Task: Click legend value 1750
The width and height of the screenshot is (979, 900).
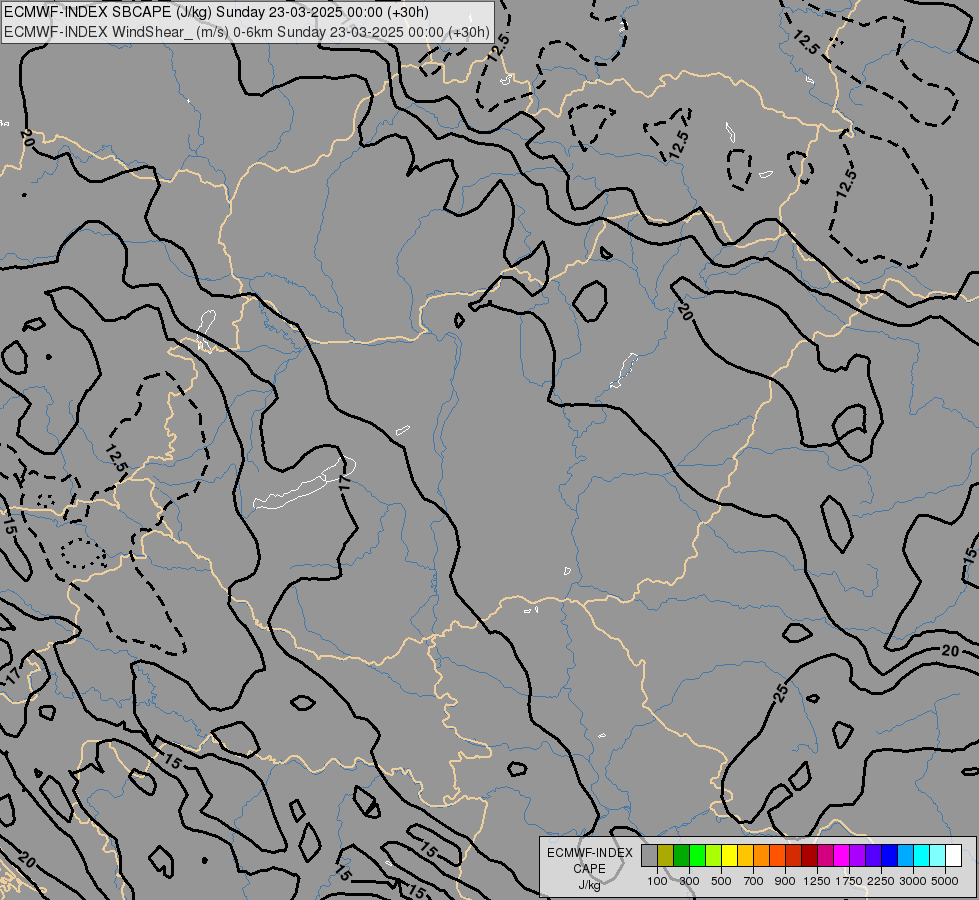Action: (x=849, y=881)
